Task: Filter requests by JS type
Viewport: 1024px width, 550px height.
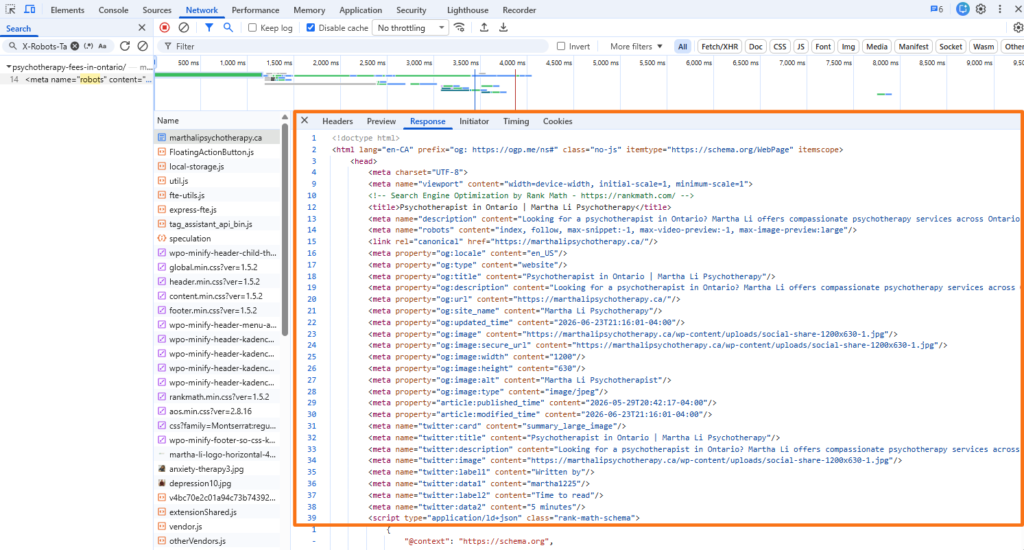Action: coord(801,46)
